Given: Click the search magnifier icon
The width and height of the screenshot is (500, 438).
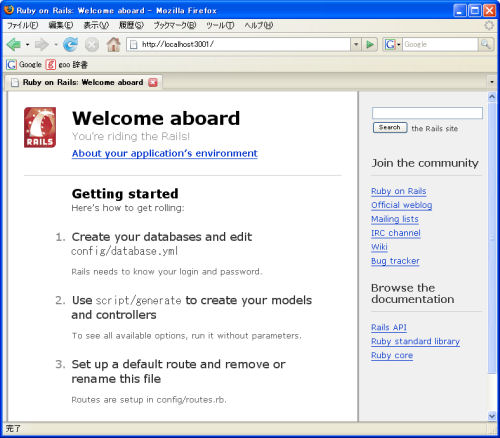Looking at the screenshot, I should click(486, 44).
